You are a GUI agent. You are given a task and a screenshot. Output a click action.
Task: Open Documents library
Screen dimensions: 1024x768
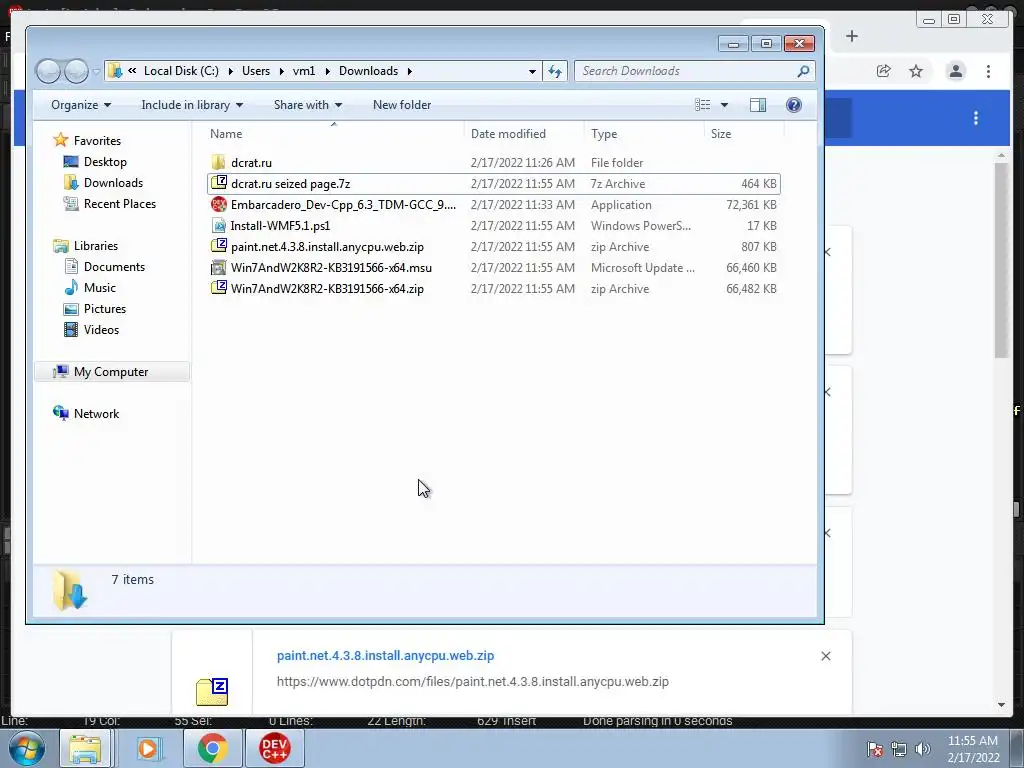pos(114,266)
